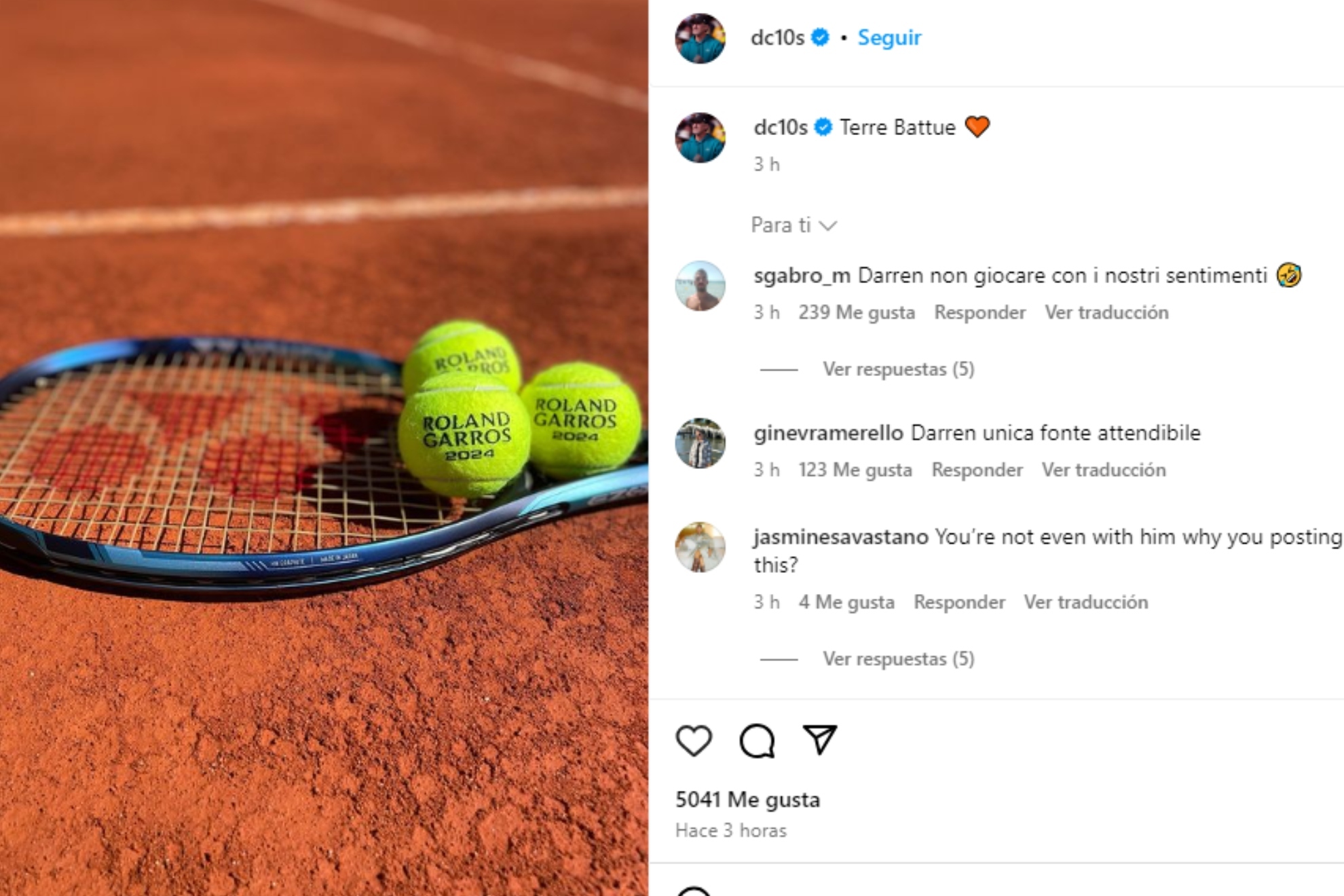The height and width of the screenshot is (896, 1344).
Task: Click the Roland Garros tennis balls photo
Action: point(324,448)
